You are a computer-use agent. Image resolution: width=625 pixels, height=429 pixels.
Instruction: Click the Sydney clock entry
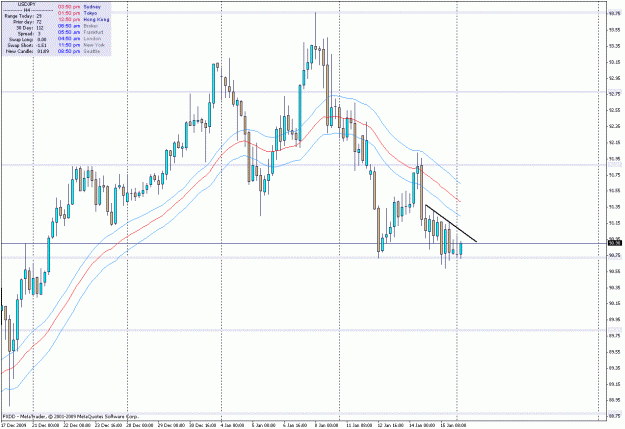click(79, 7)
